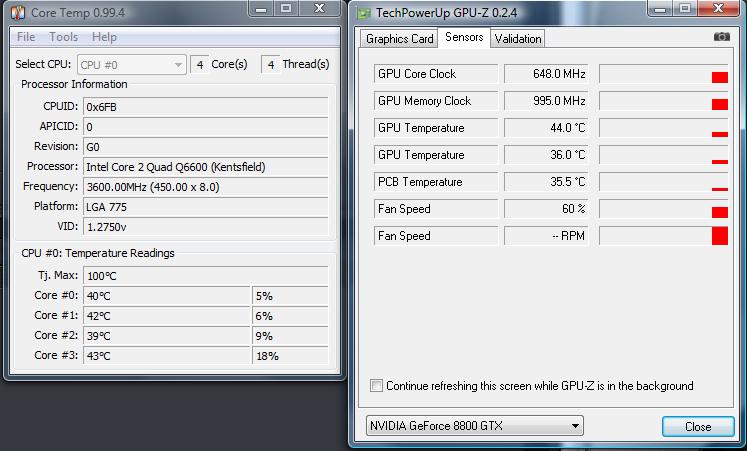Click the 60 % fan speed value

coord(546,209)
